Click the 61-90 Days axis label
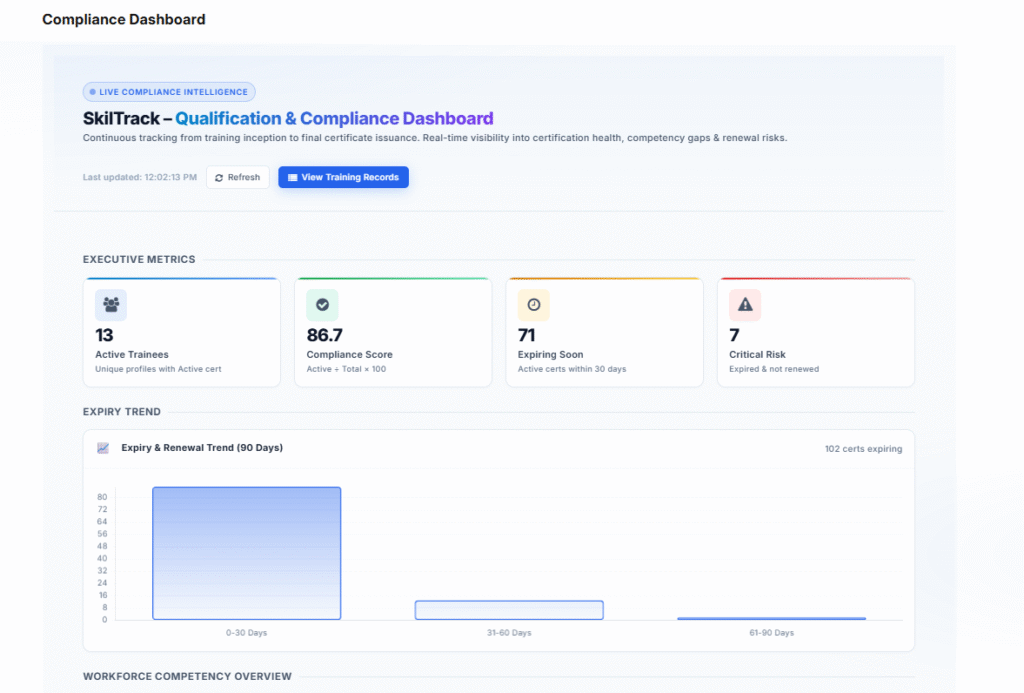Image resolution: width=1024 pixels, height=693 pixels. coord(772,633)
